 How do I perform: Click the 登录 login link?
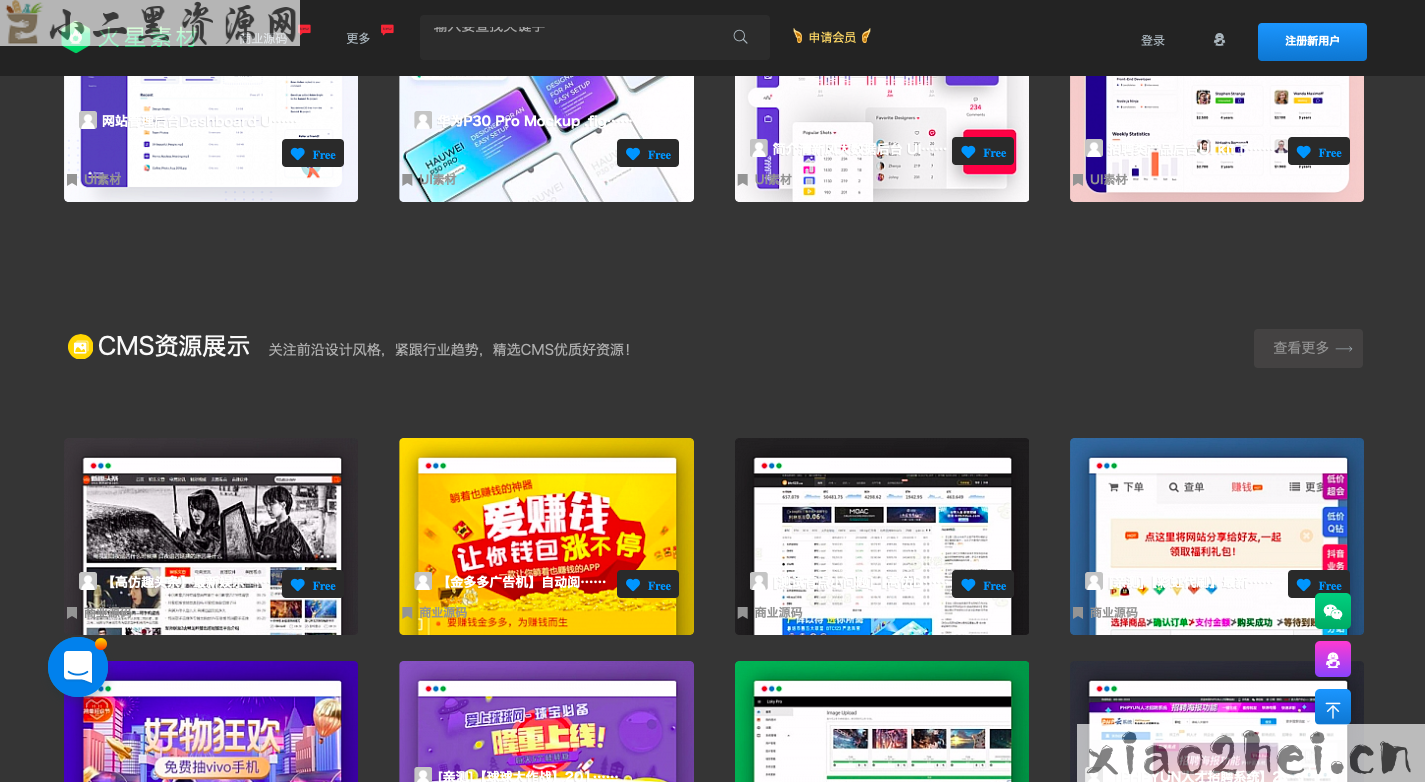[x=1153, y=40]
